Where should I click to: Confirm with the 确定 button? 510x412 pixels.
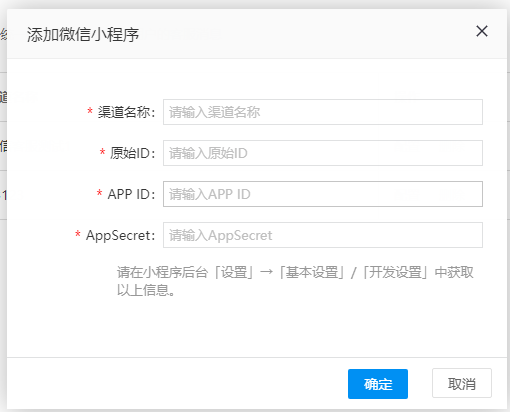pos(378,384)
